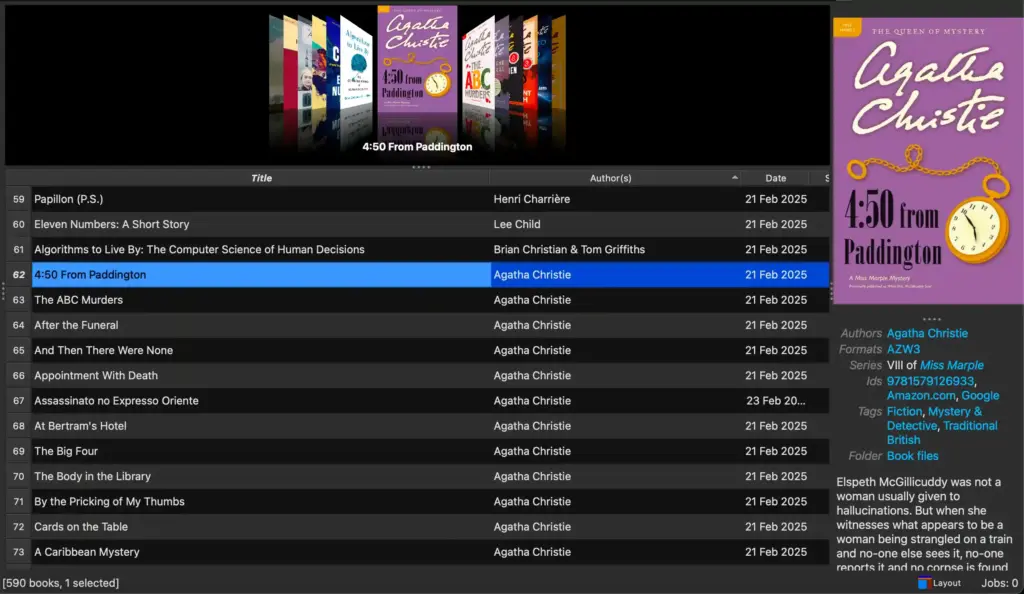Screen dimensions: 1024x594
Task: Click row number 73 header
Action: 19,552
